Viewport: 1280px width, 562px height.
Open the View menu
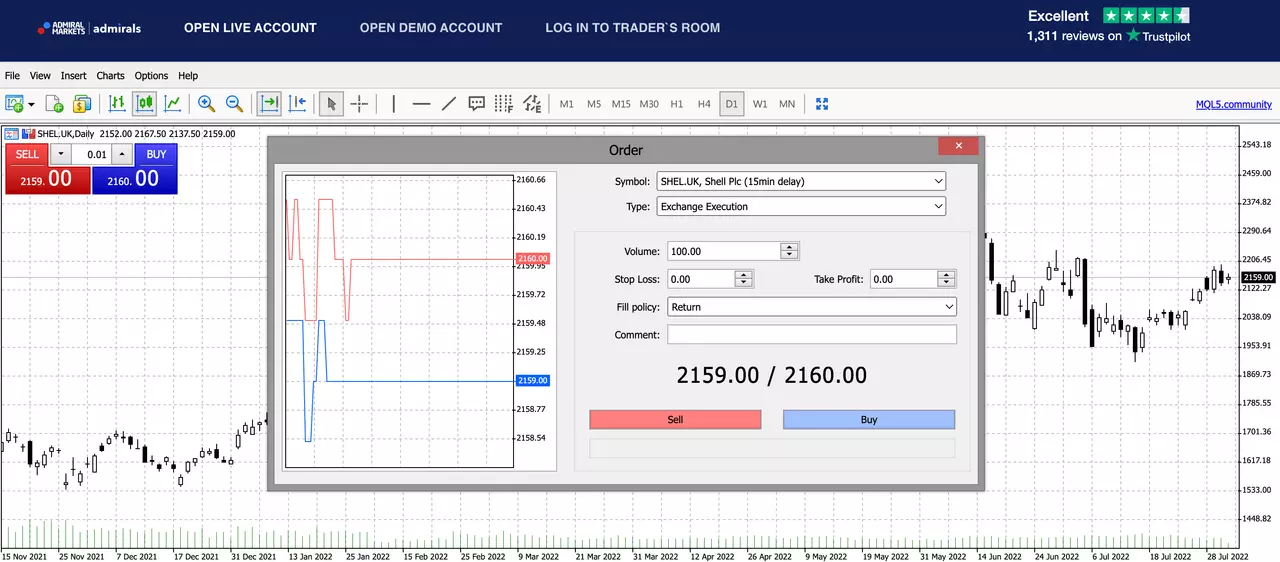click(40, 76)
